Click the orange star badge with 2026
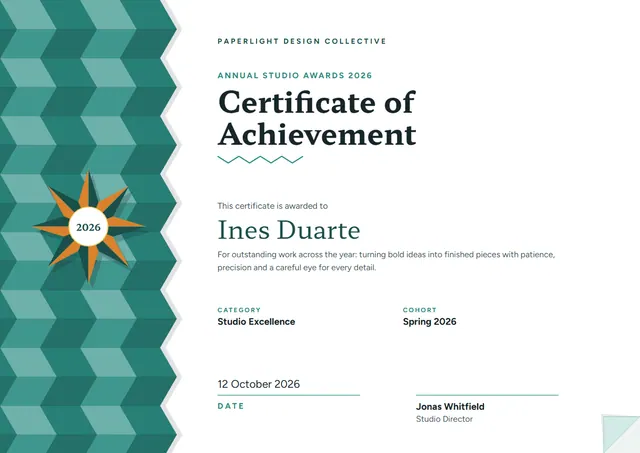The width and height of the screenshot is (640, 453). [89, 227]
